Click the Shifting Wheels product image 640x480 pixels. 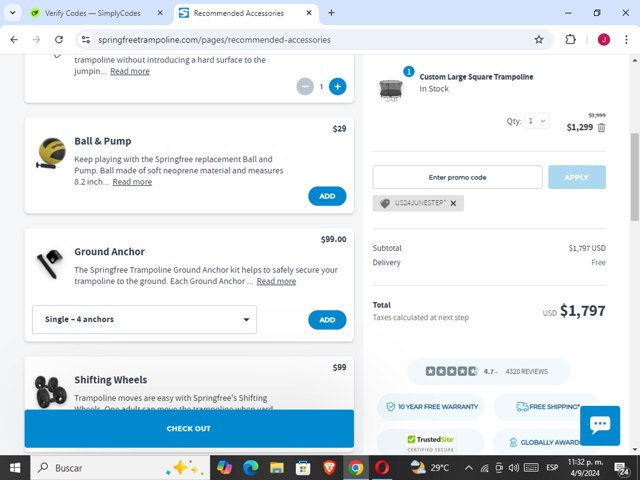point(51,391)
